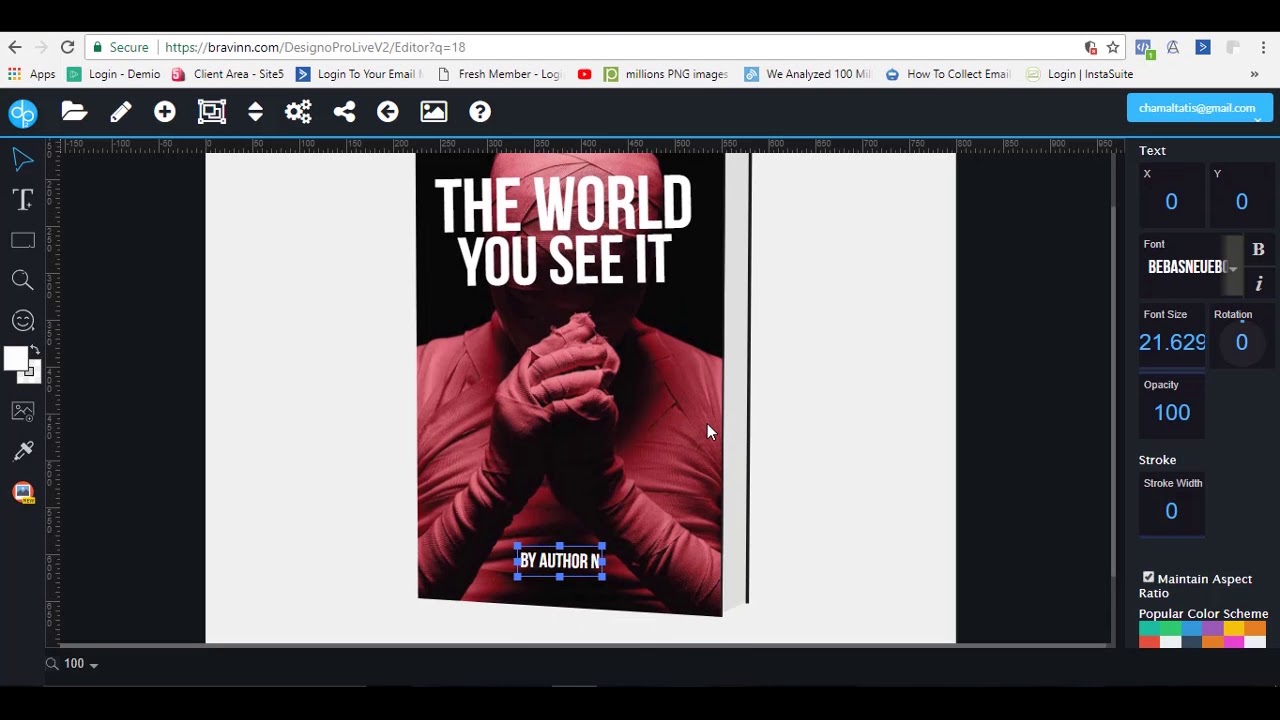Select the rectangle shape tool
This screenshot has width=1280, height=720.
pyautogui.click(x=23, y=240)
